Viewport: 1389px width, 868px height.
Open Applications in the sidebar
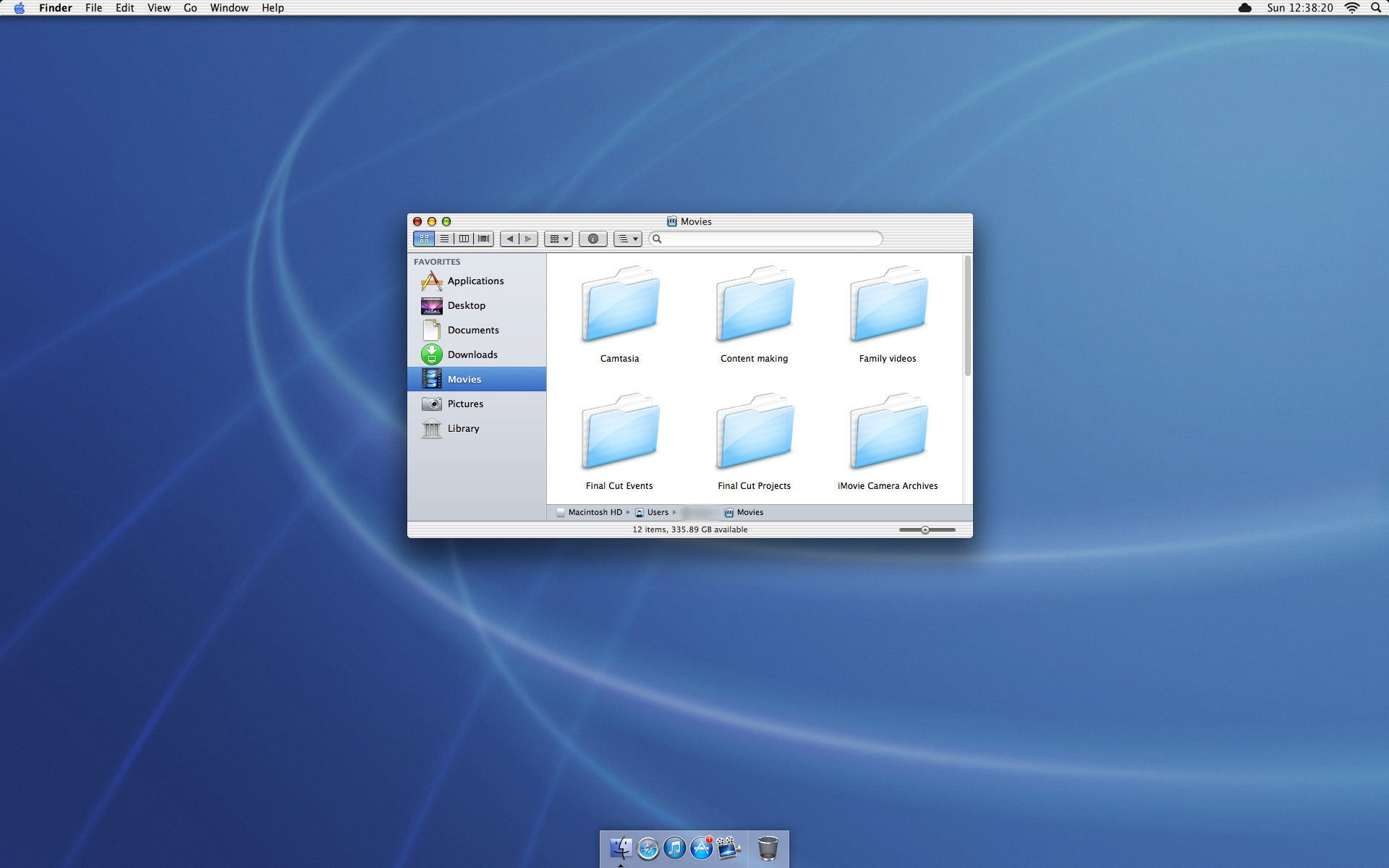[475, 281]
